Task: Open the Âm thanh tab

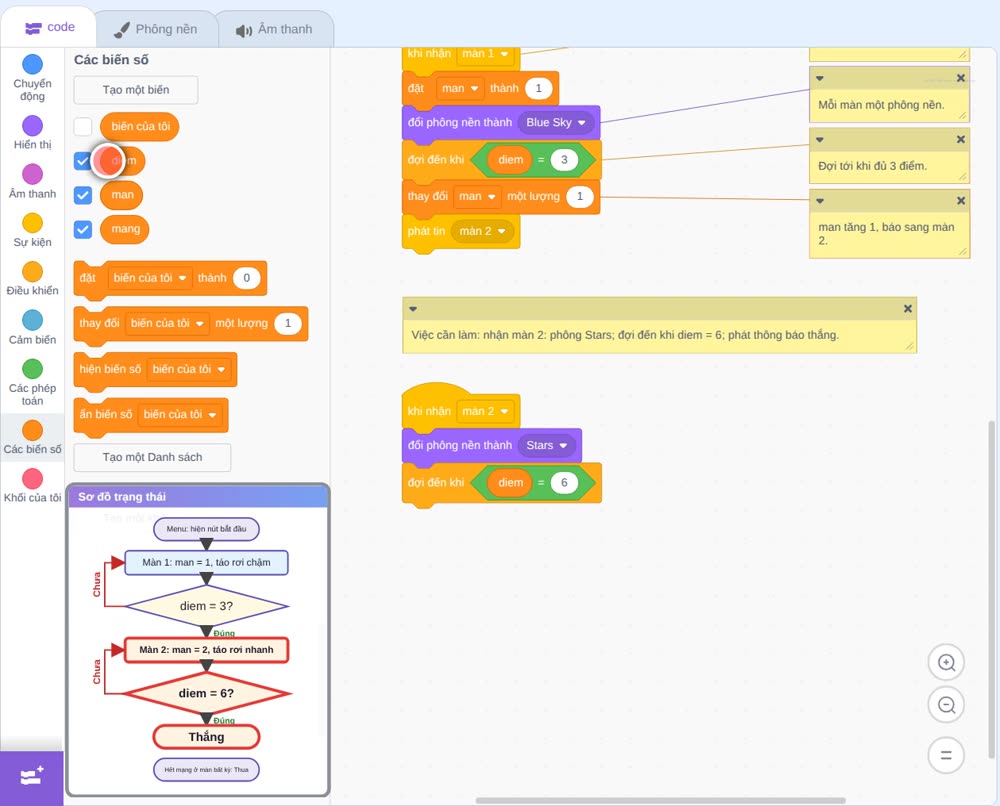Action: tap(274, 29)
